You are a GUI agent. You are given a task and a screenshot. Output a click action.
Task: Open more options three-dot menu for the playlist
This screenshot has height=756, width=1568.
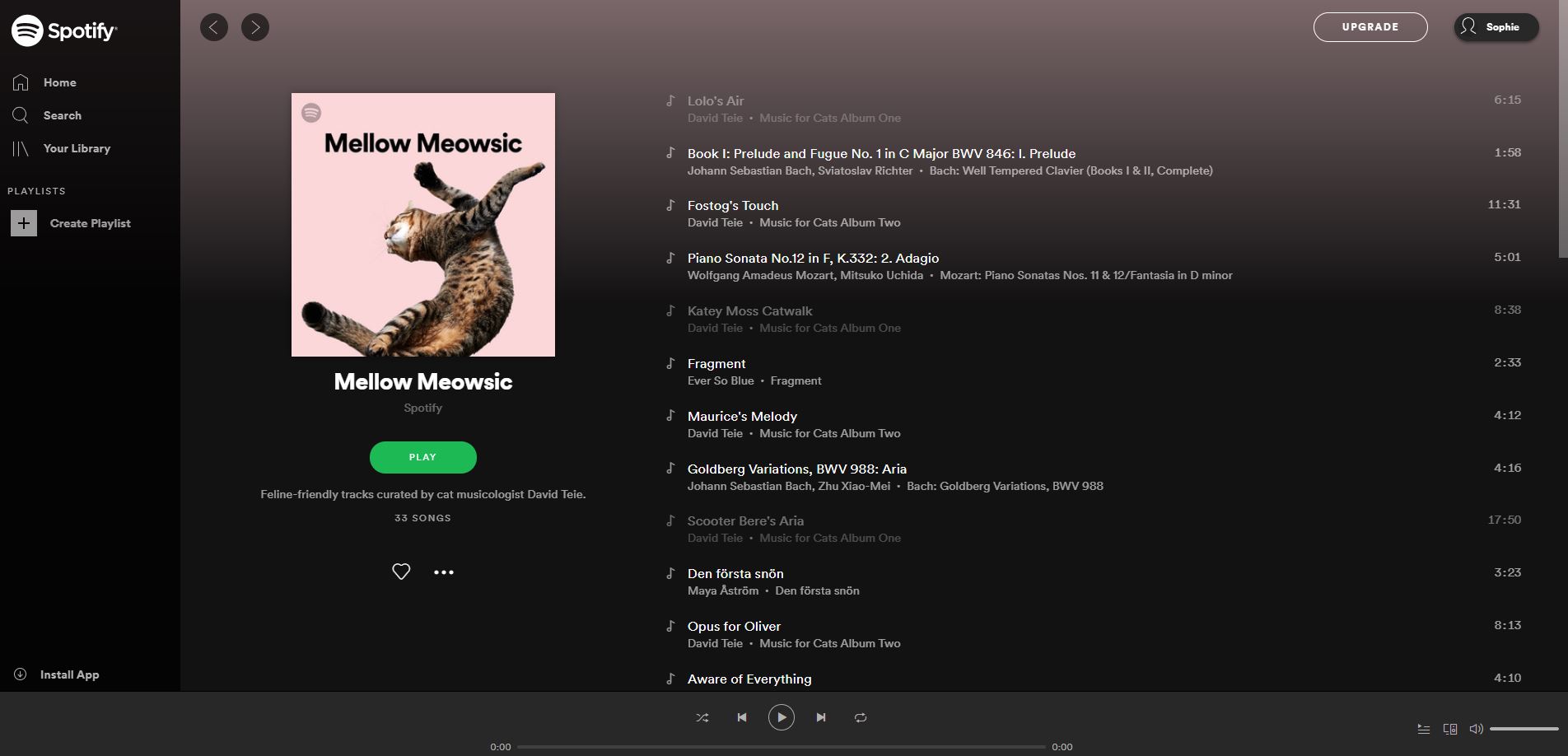tap(444, 572)
